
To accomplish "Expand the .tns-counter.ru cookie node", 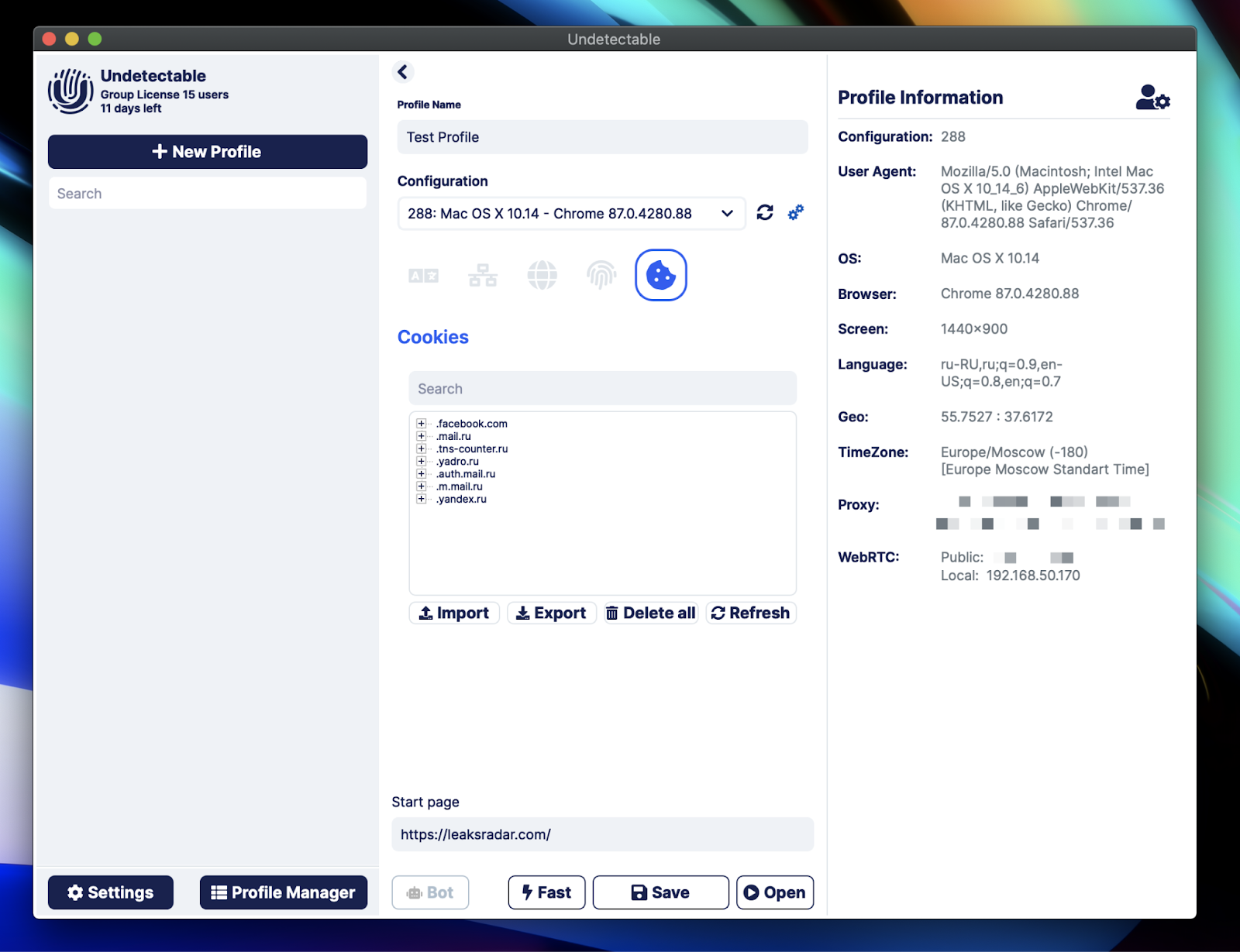I will coord(421,449).
